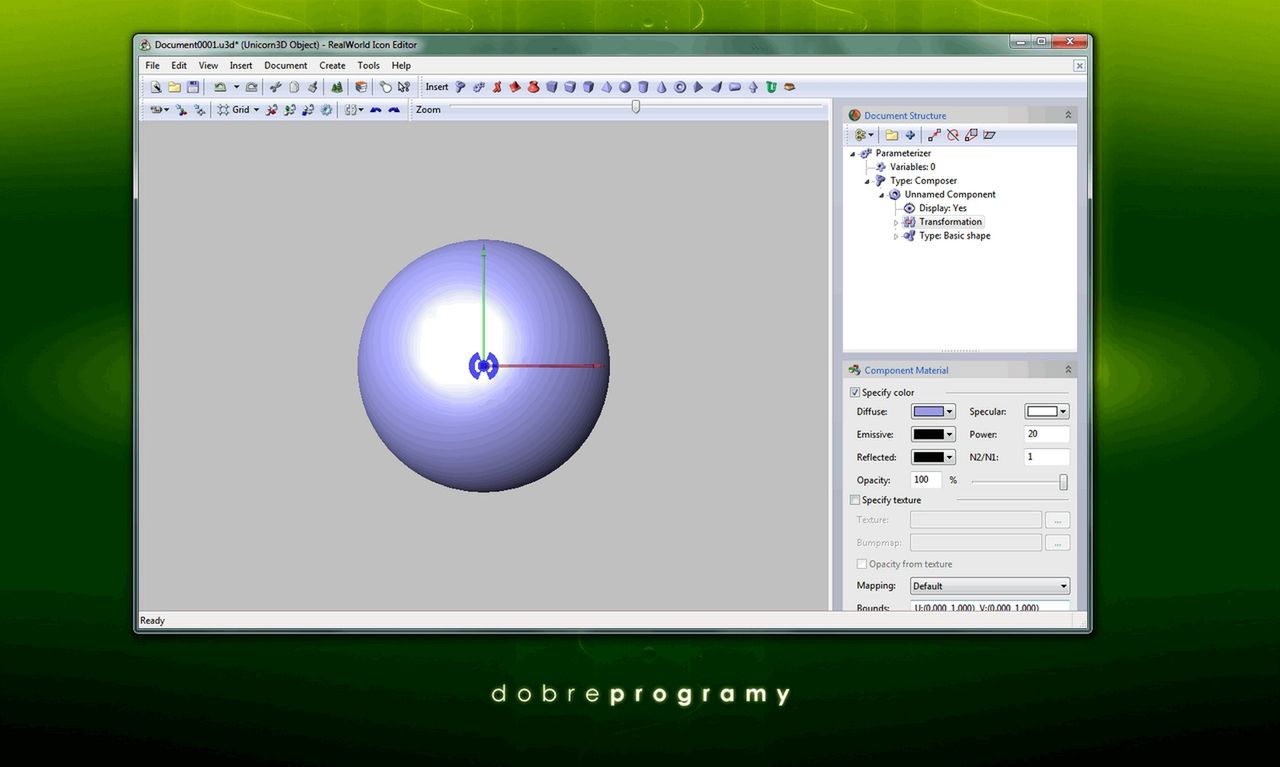1280x767 pixels.
Task: Open the View menu
Action: [208, 65]
